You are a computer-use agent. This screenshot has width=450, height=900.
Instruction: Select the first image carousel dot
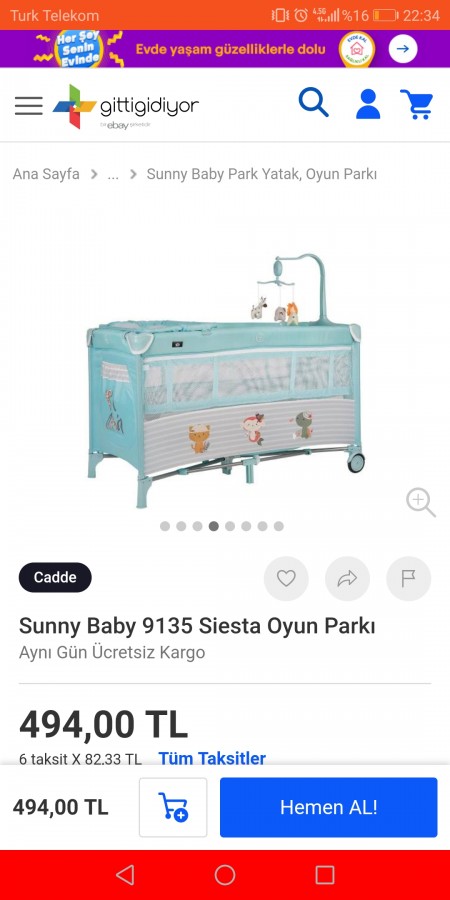point(165,526)
